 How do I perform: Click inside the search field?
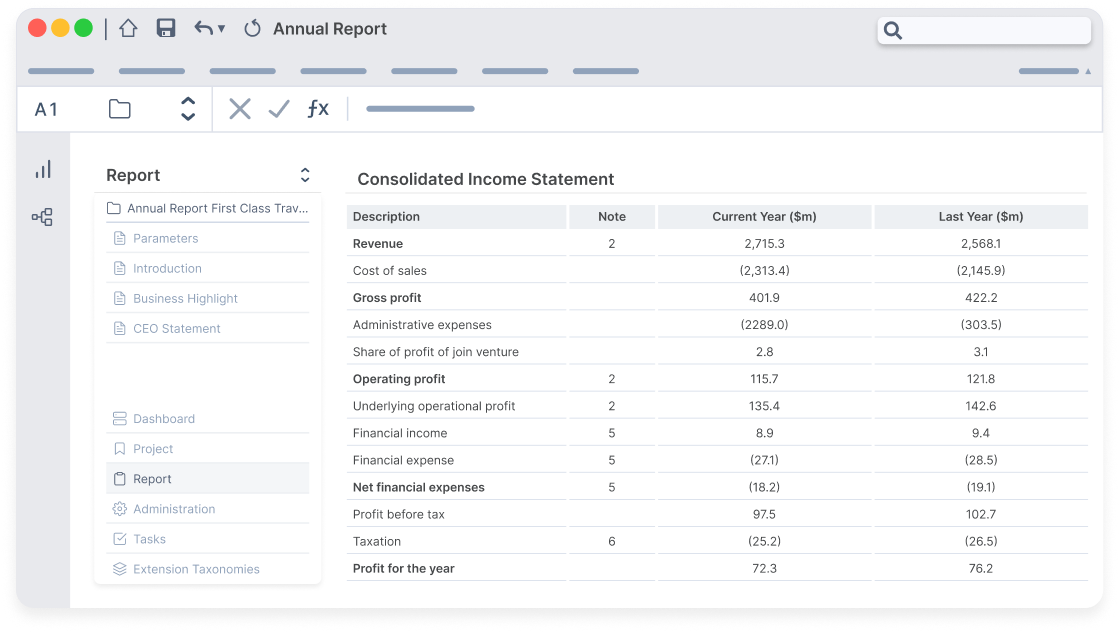point(985,31)
